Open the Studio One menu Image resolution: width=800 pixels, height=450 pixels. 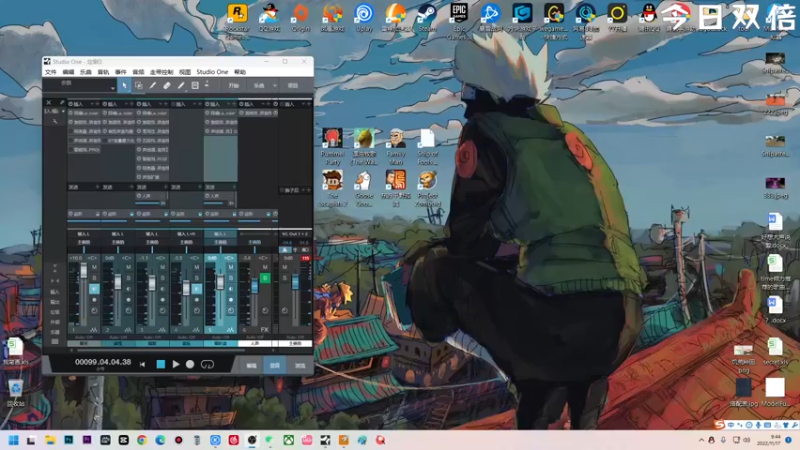(212, 72)
